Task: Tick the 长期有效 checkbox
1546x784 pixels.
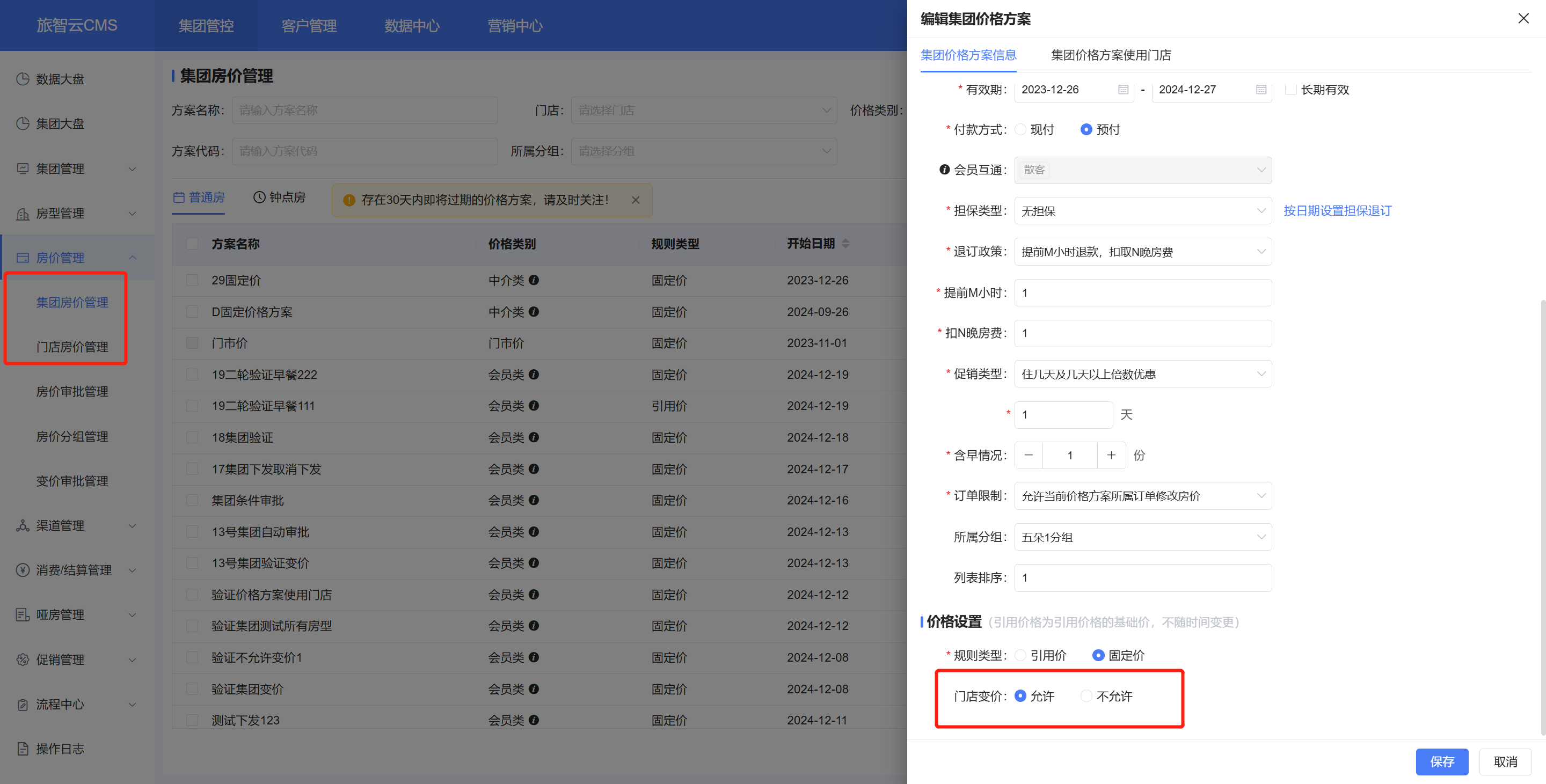Action: [1290, 90]
